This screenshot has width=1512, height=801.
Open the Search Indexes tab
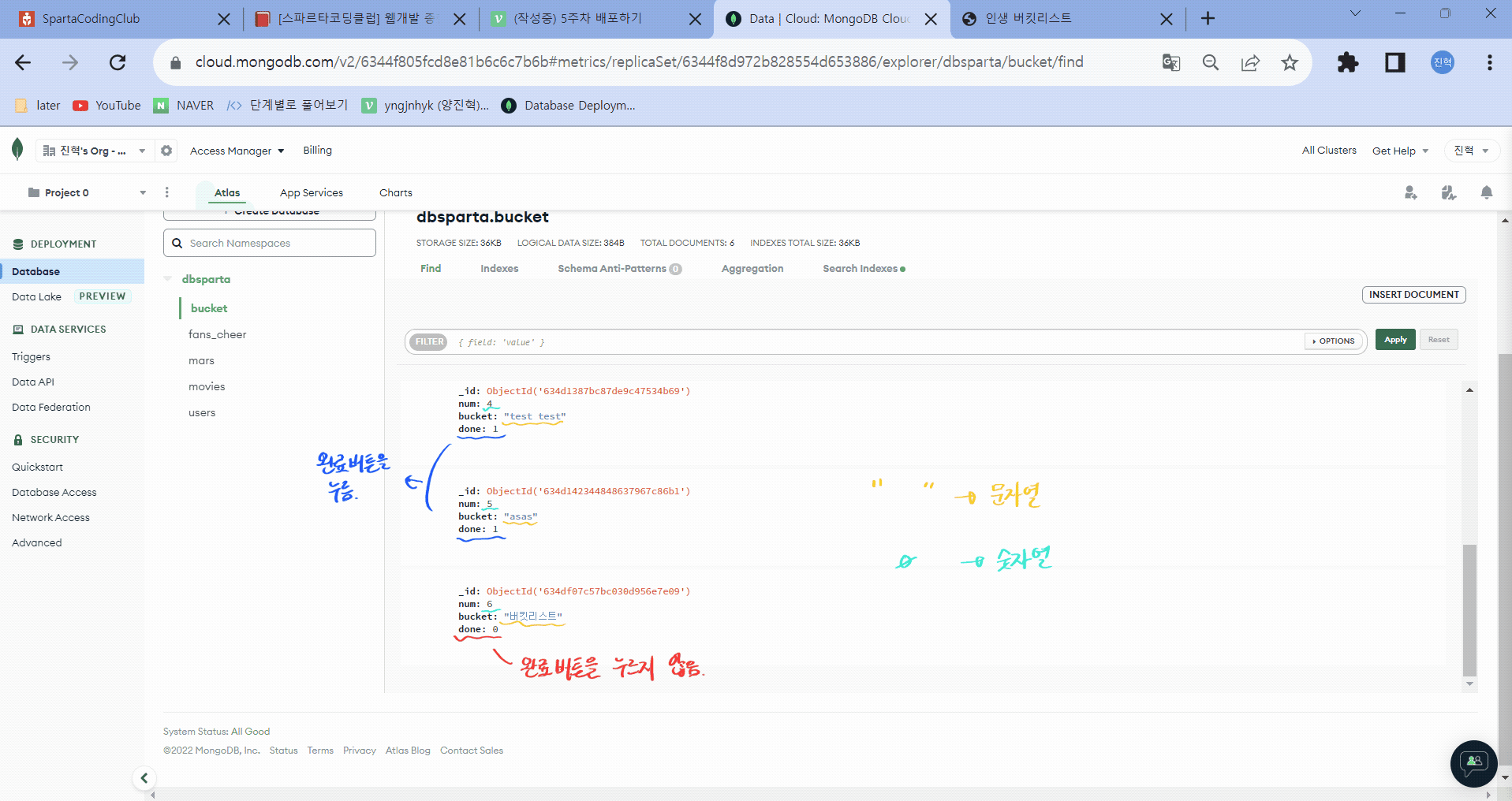pos(864,269)
